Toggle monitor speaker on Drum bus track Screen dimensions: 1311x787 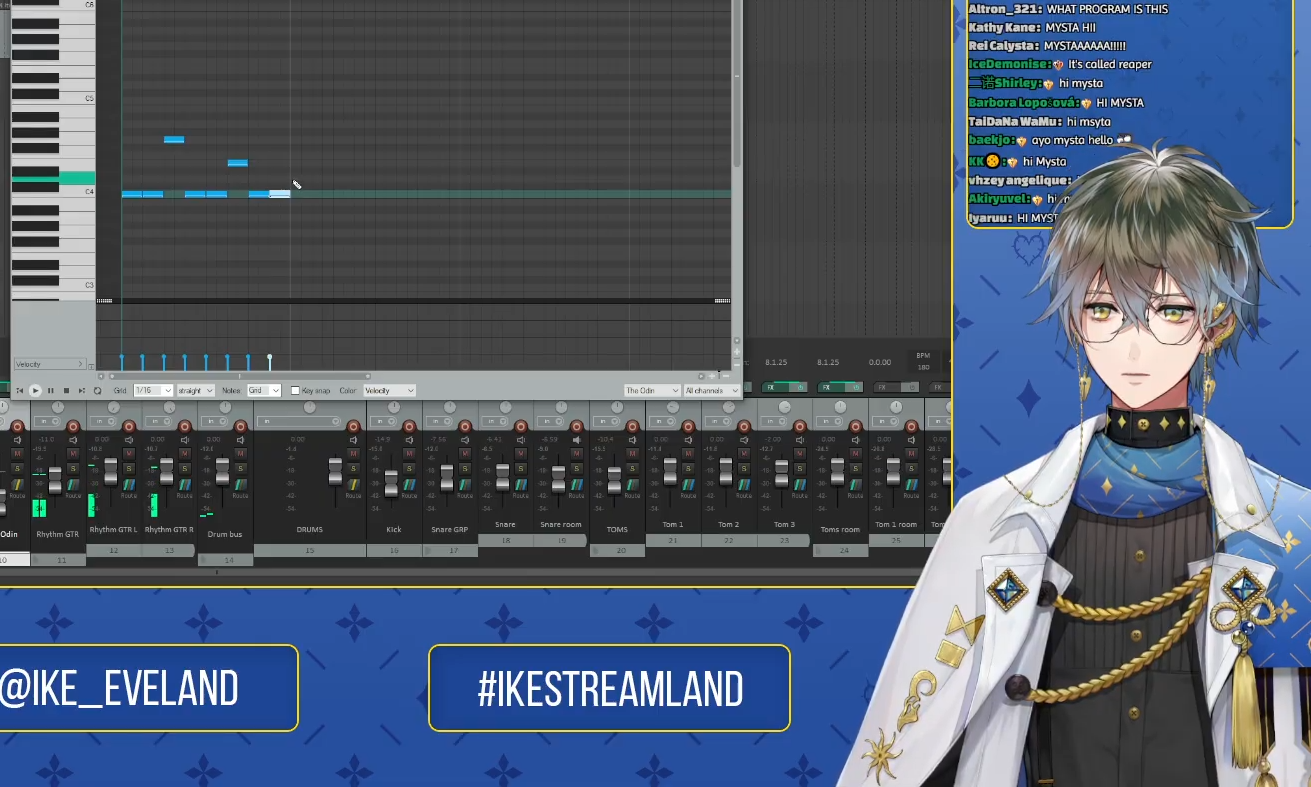(240, 440)
